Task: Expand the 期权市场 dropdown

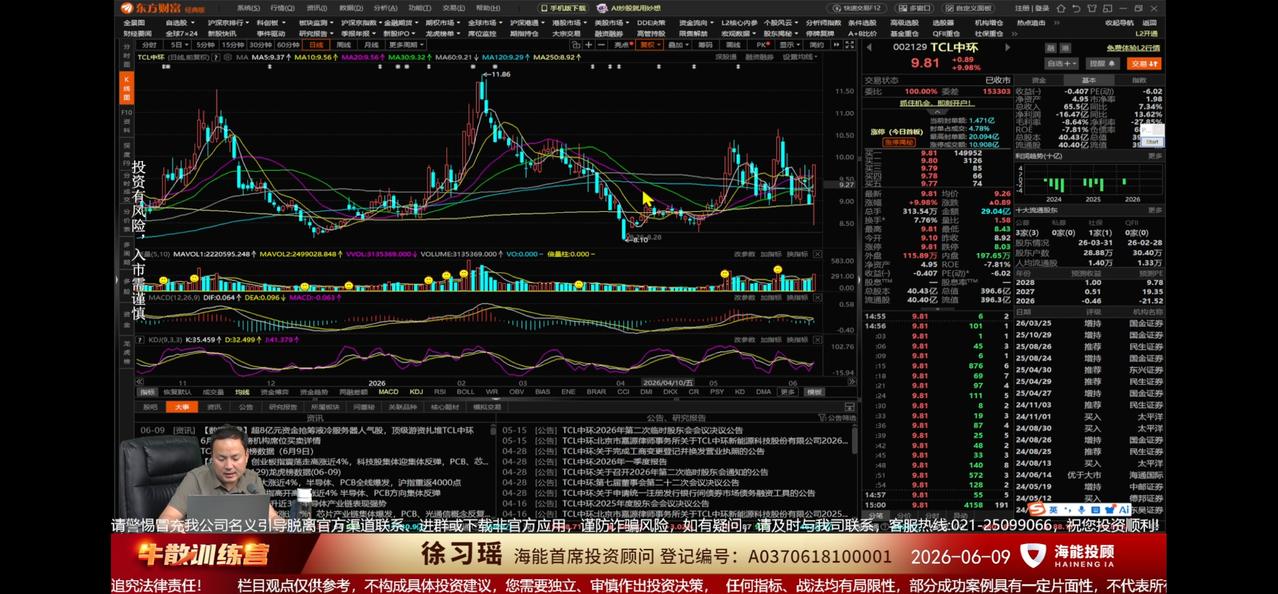Action: [x=458, y=21]
